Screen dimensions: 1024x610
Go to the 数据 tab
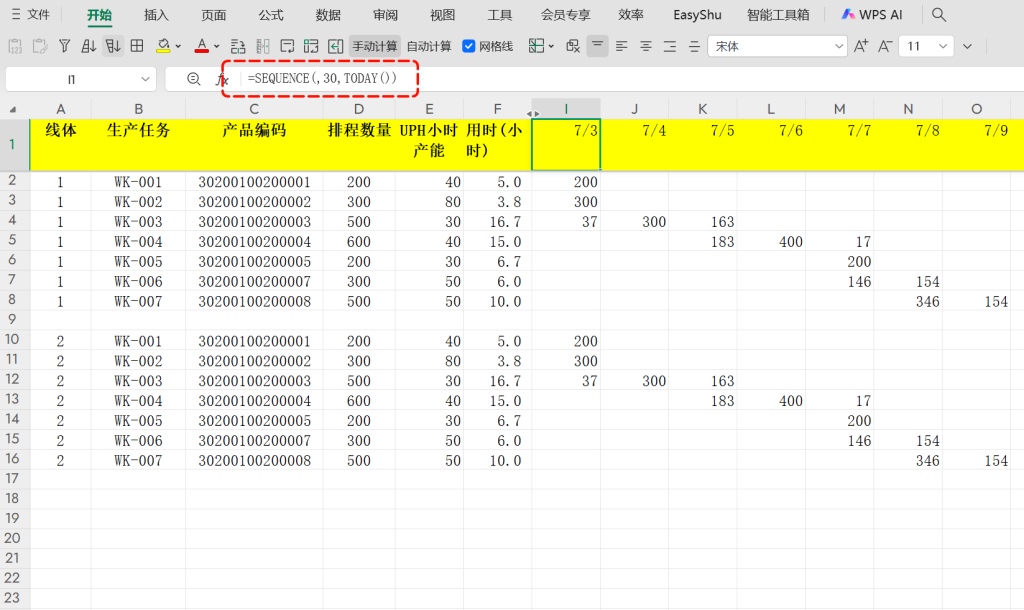[328, 14]
